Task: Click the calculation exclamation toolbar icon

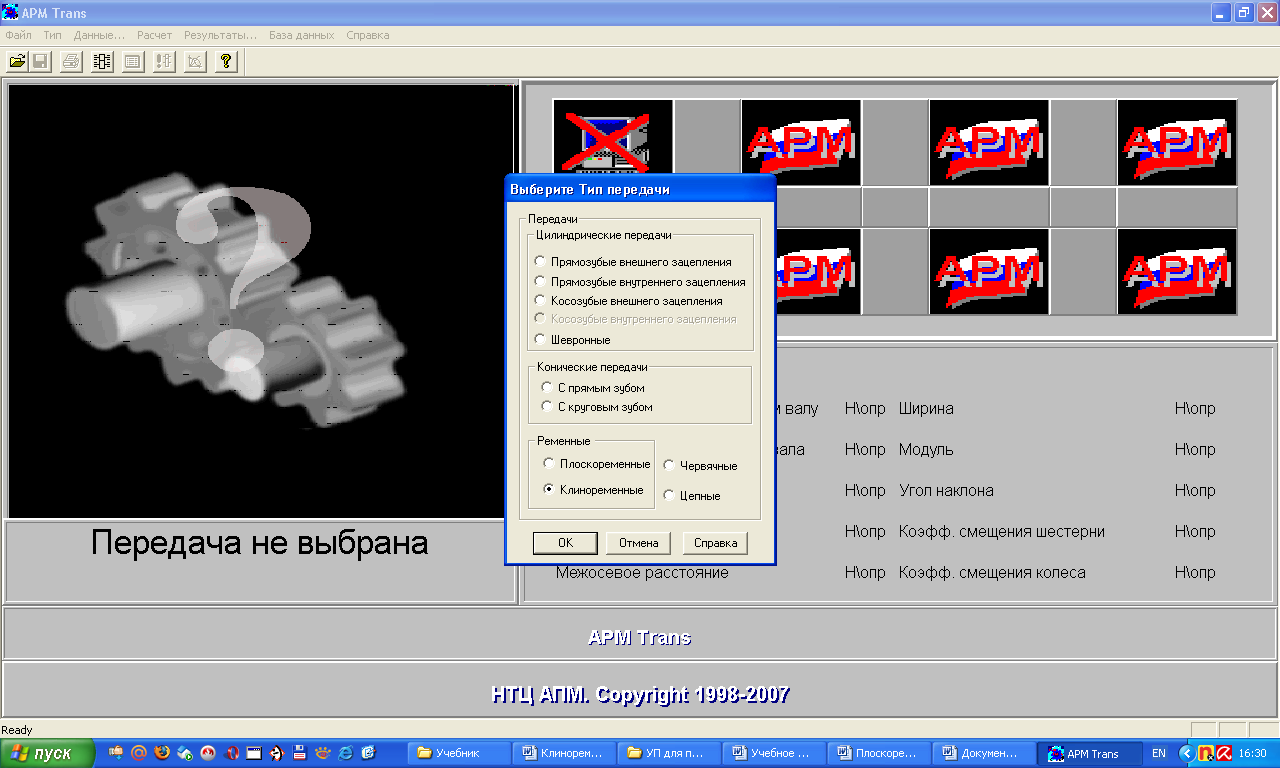Action: coord(164,62)
